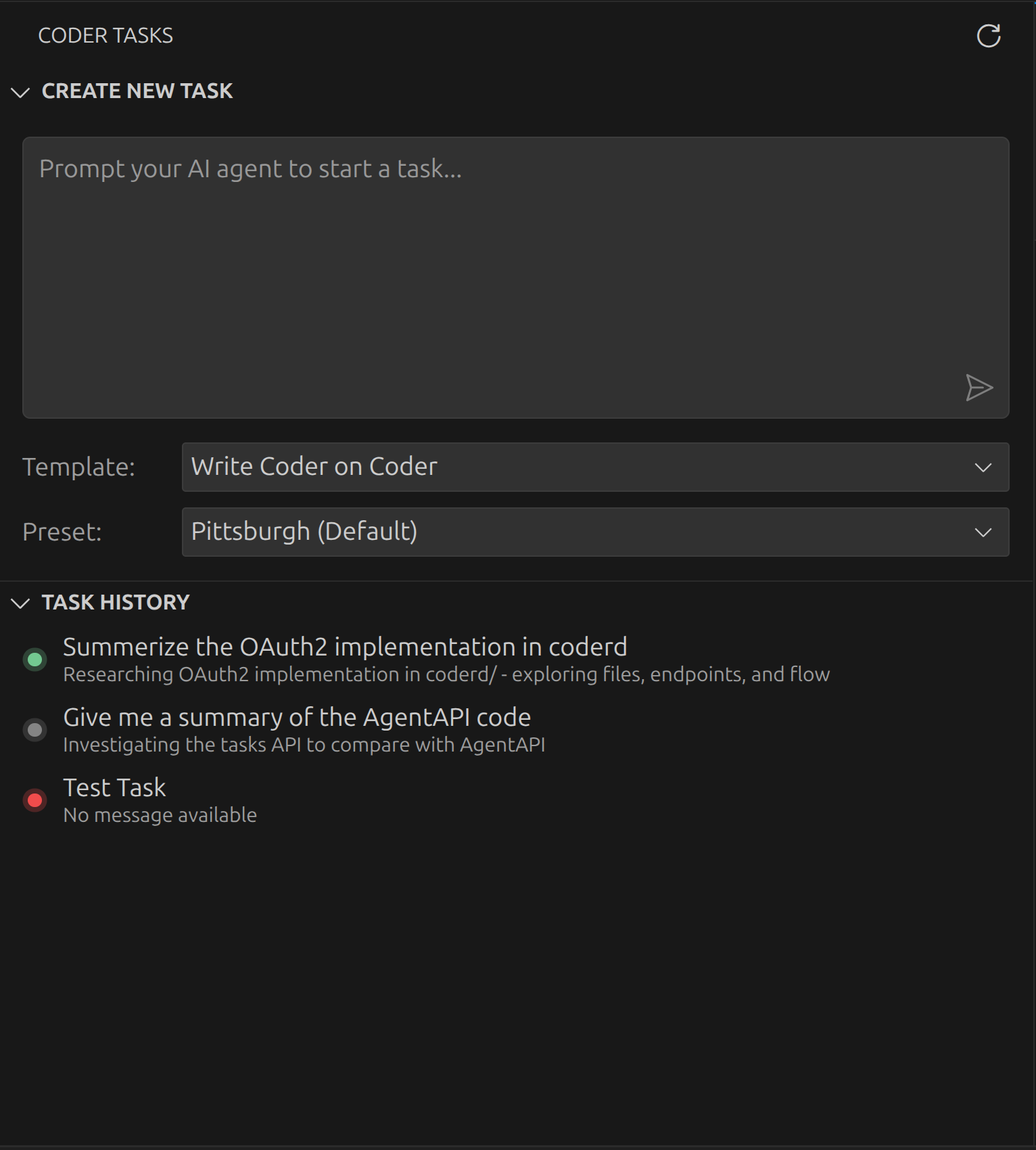Select the OAuth2 implementation summary task
Screen dimensions: 1036x1150
(345, 647)
